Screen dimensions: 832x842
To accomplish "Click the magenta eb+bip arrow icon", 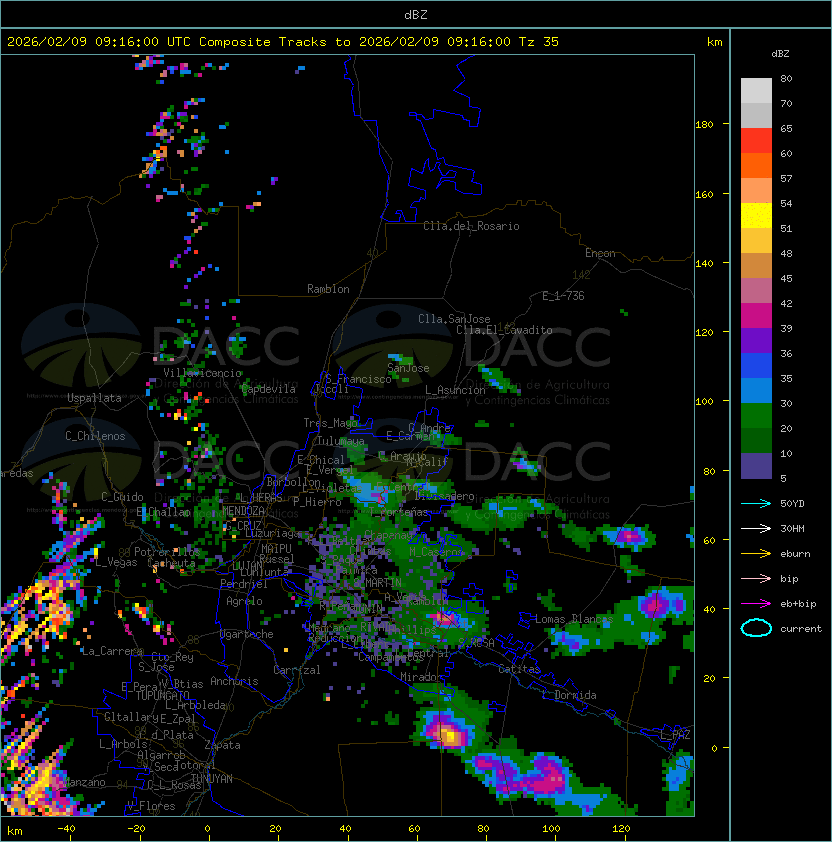I will 756,603.
